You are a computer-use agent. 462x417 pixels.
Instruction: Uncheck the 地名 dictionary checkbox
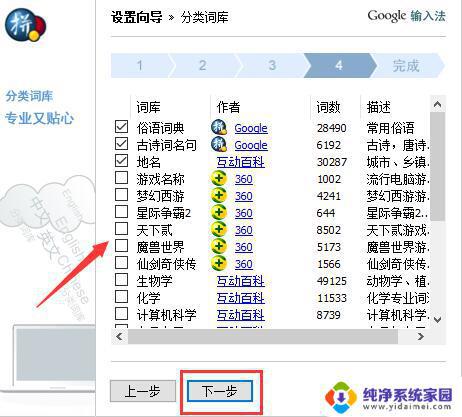pyautogui.click(x=121, y=161)
